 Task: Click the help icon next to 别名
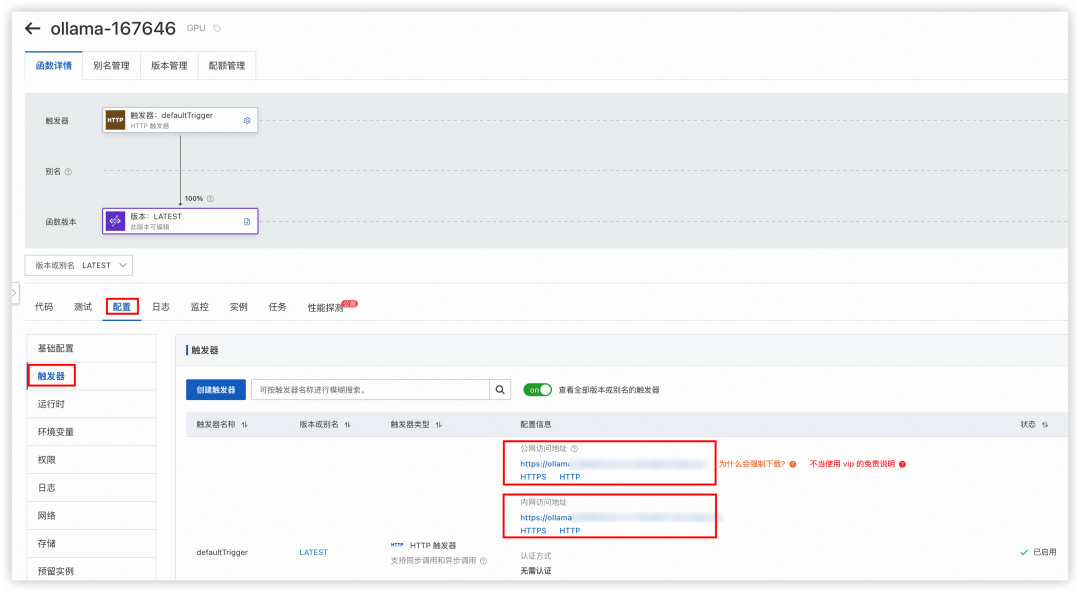pyautogui.click(x=68, y=172)
